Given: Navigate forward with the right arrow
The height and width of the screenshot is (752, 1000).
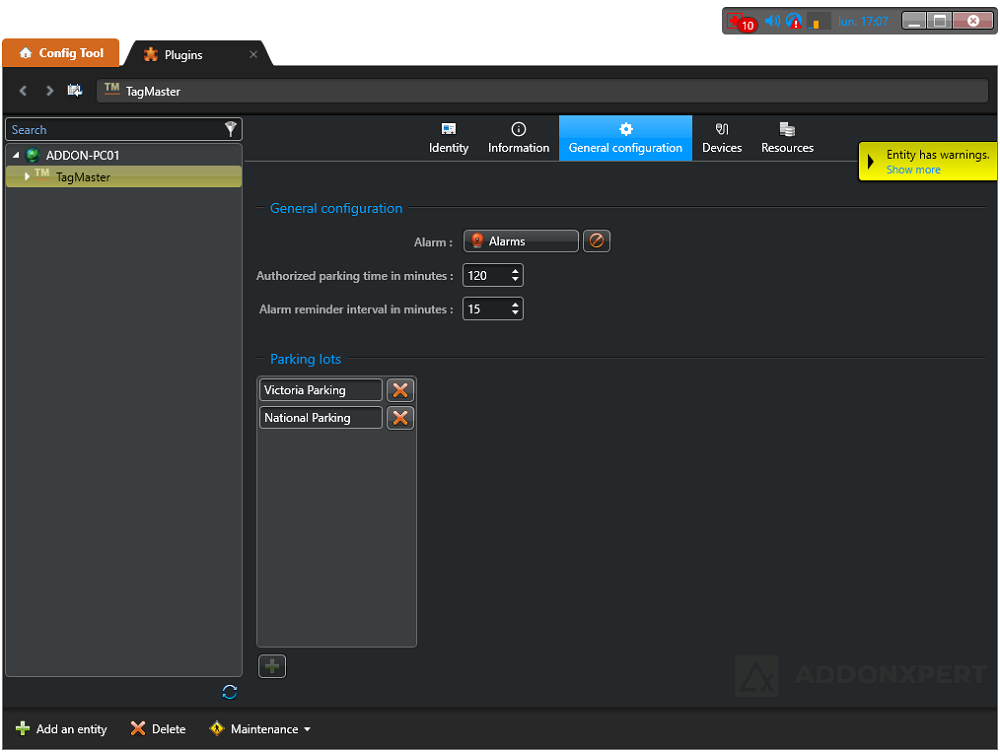Looking at the screenshot, I should point(49,91).
